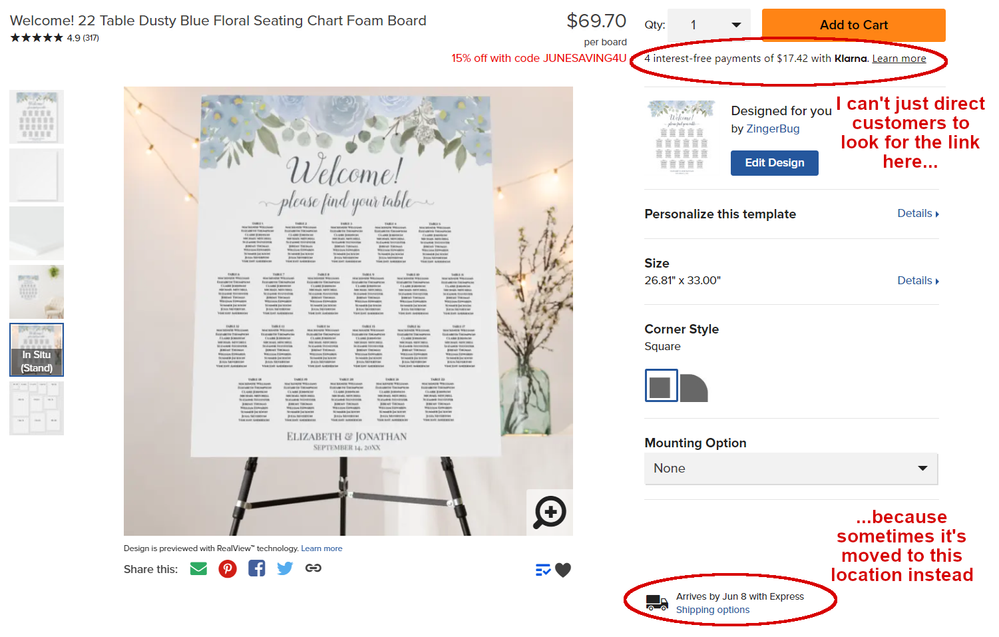Share this board on Facebook

point(257,569)
